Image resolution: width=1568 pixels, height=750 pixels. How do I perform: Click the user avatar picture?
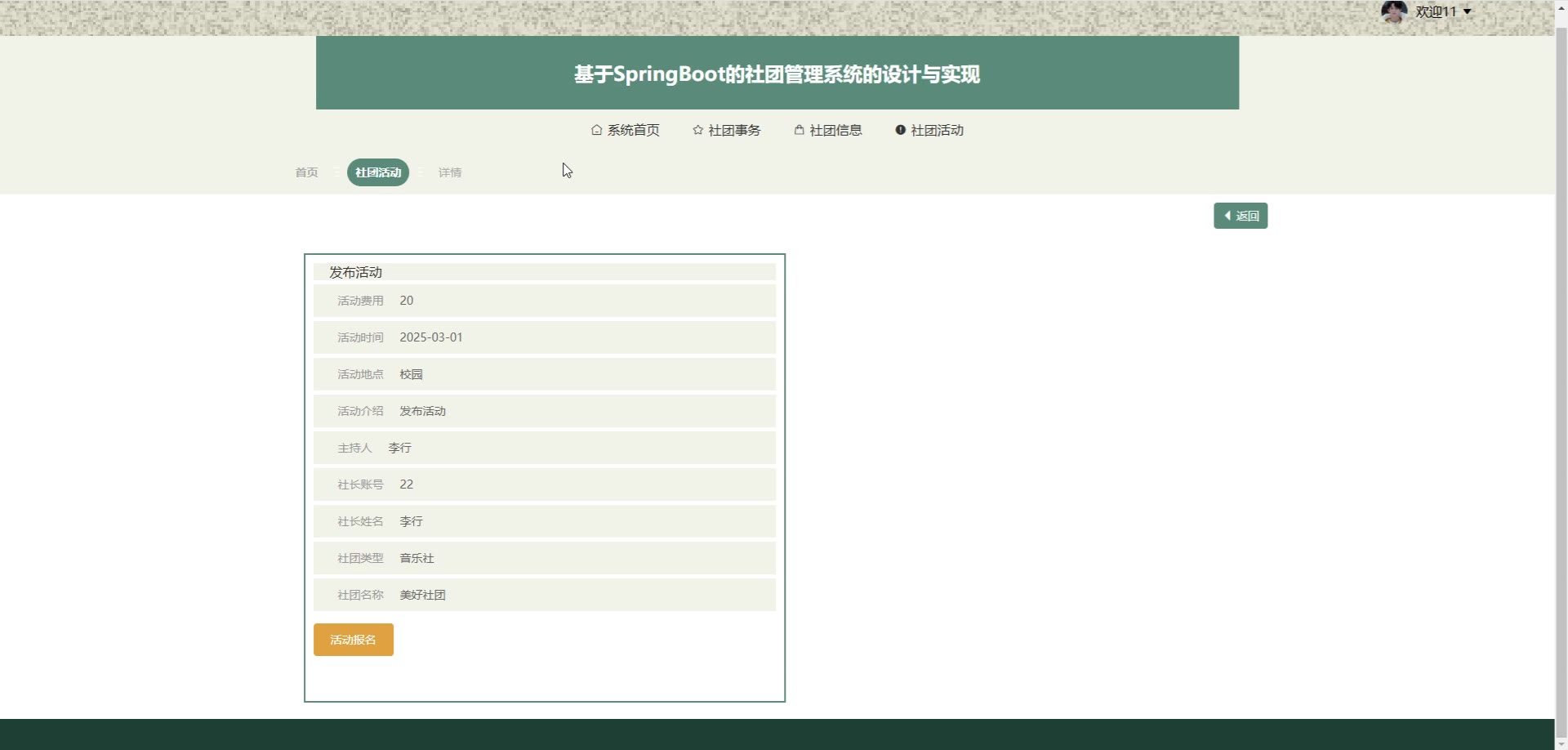click(1393, 11)
